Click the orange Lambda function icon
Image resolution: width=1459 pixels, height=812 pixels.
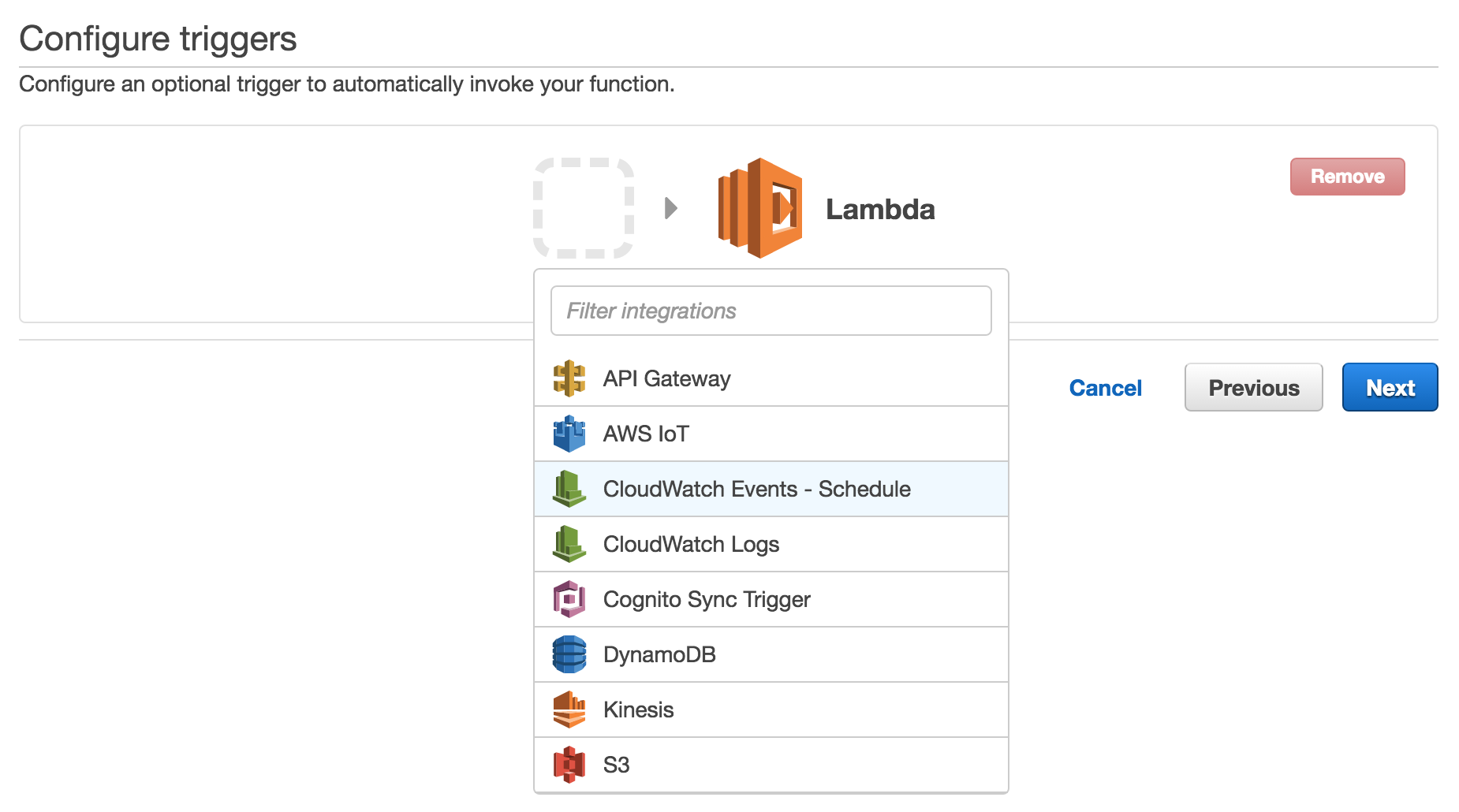tap(759, 208)
